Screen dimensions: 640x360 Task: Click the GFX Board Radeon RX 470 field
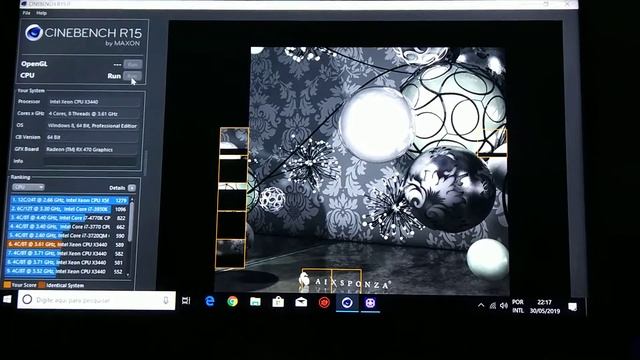click(91, 149)
